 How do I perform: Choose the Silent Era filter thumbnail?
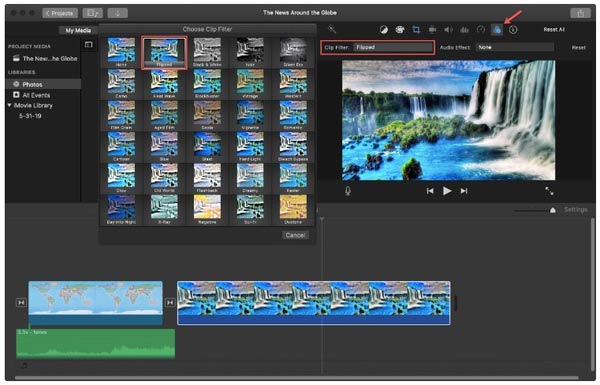293,52
